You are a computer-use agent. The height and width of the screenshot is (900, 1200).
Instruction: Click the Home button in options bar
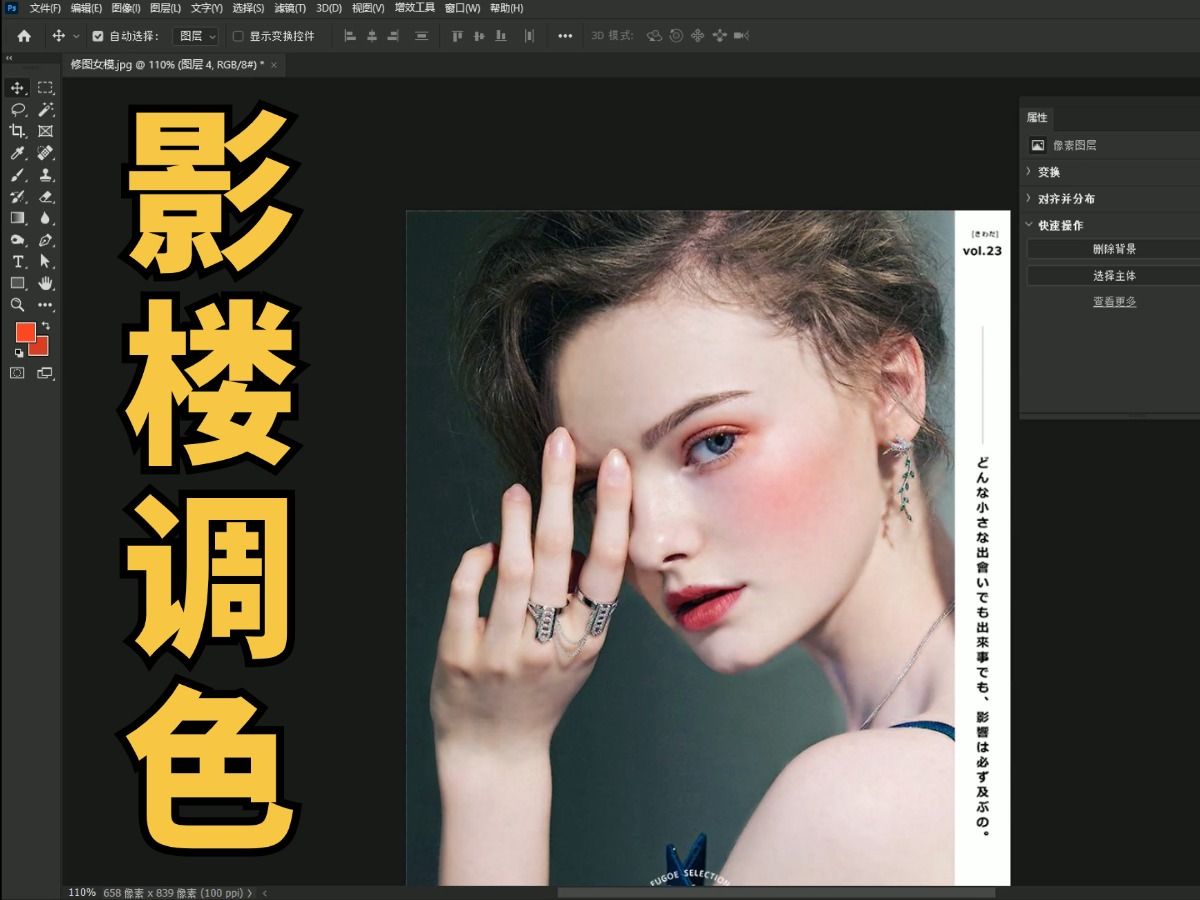[24, 36]
